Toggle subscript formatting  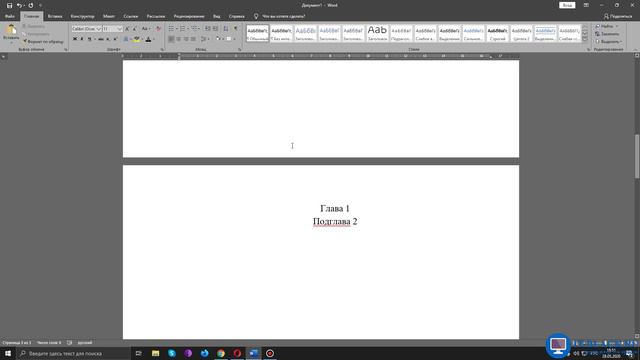pyautogui.click(x=108, y=39)
